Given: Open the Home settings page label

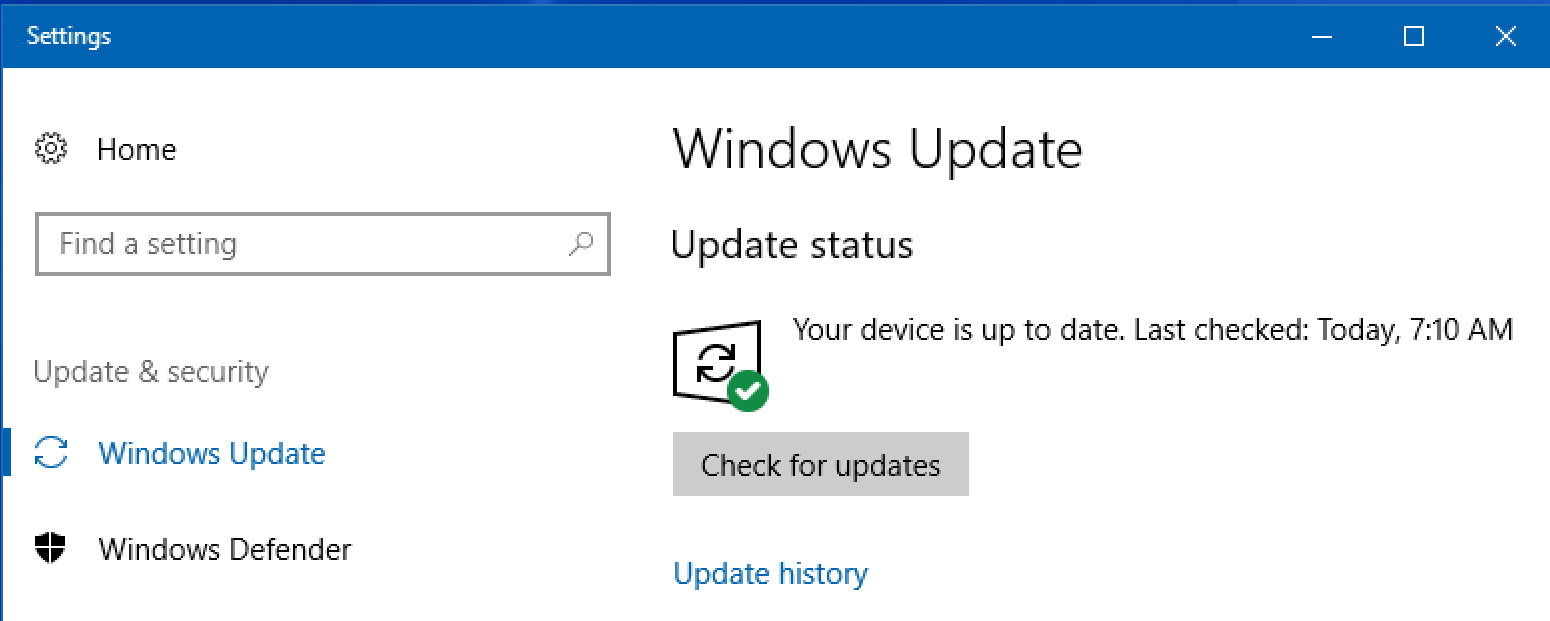Looking at the screenshot, I should (x=136, y=150).
